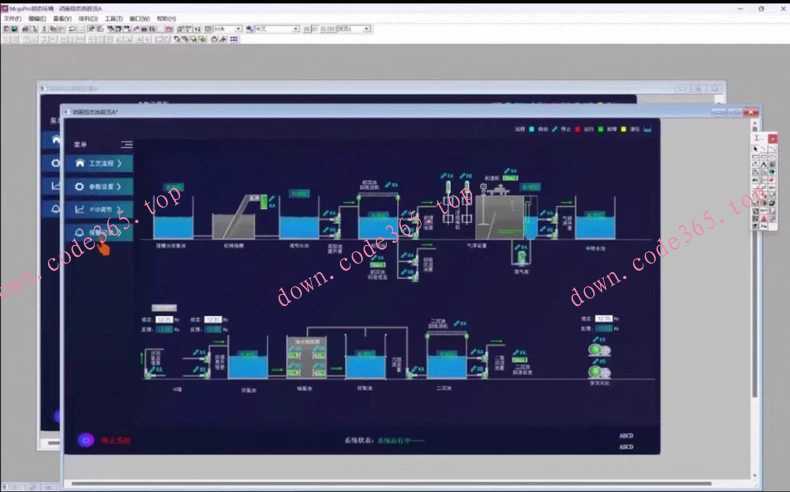The height and width of the screenshot is (492, 790).
Task: Click the 停止系统 button
Action: 116,440
